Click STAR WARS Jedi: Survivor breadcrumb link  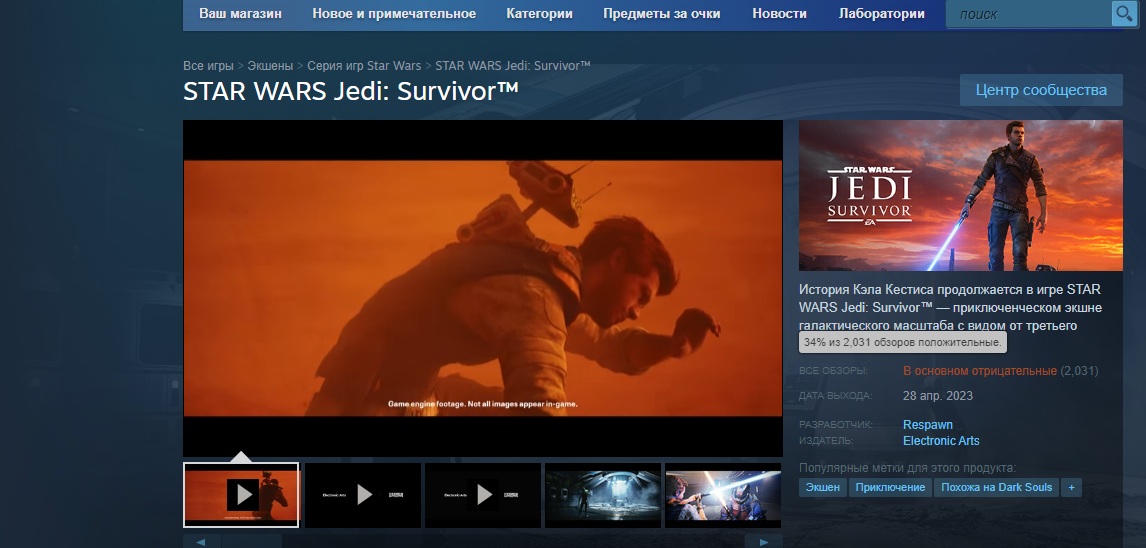(x=513, y=66)
